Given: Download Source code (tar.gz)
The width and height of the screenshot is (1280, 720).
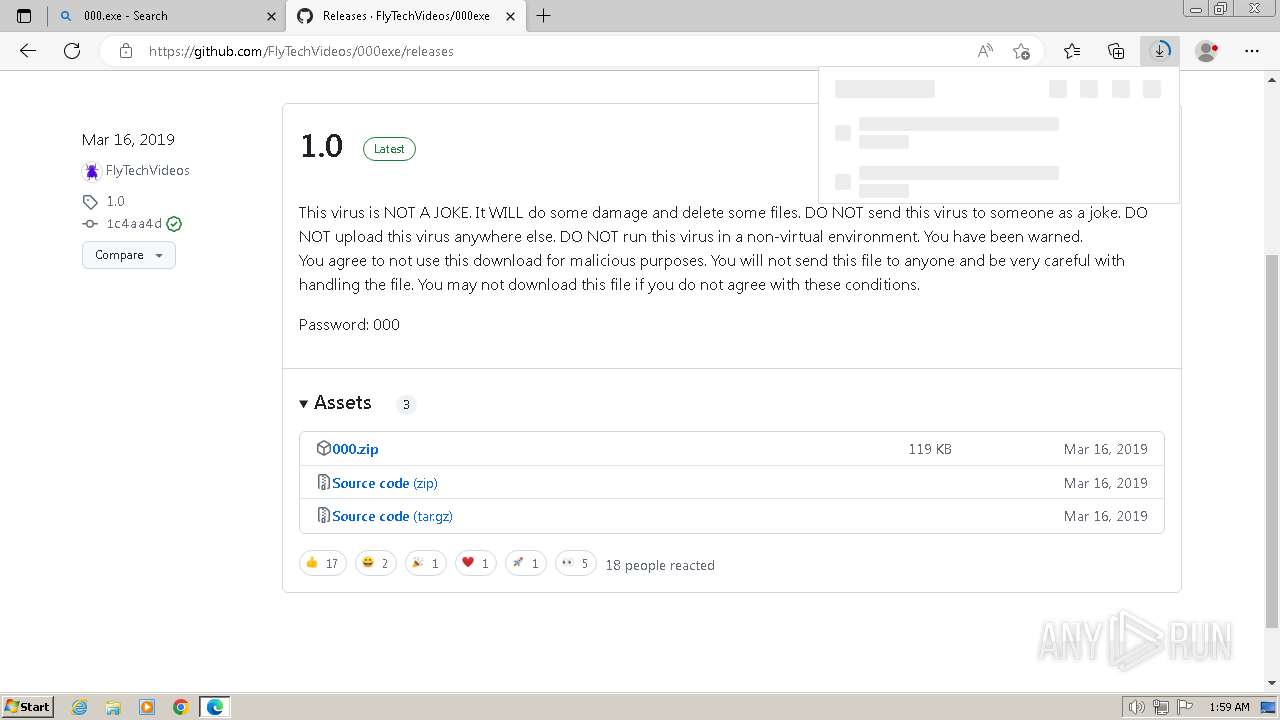Looking at the screenshot, I should pyautogui.click(x=392, y=516).
